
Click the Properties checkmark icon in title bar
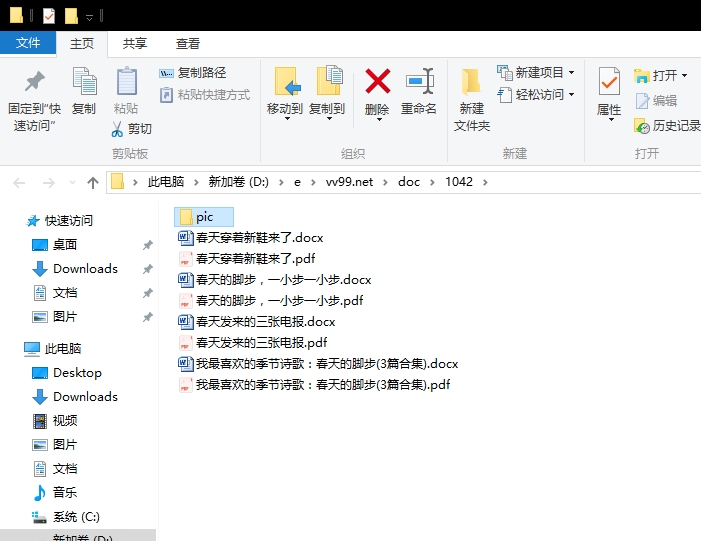pyautogui.click(x=49, y=16)
